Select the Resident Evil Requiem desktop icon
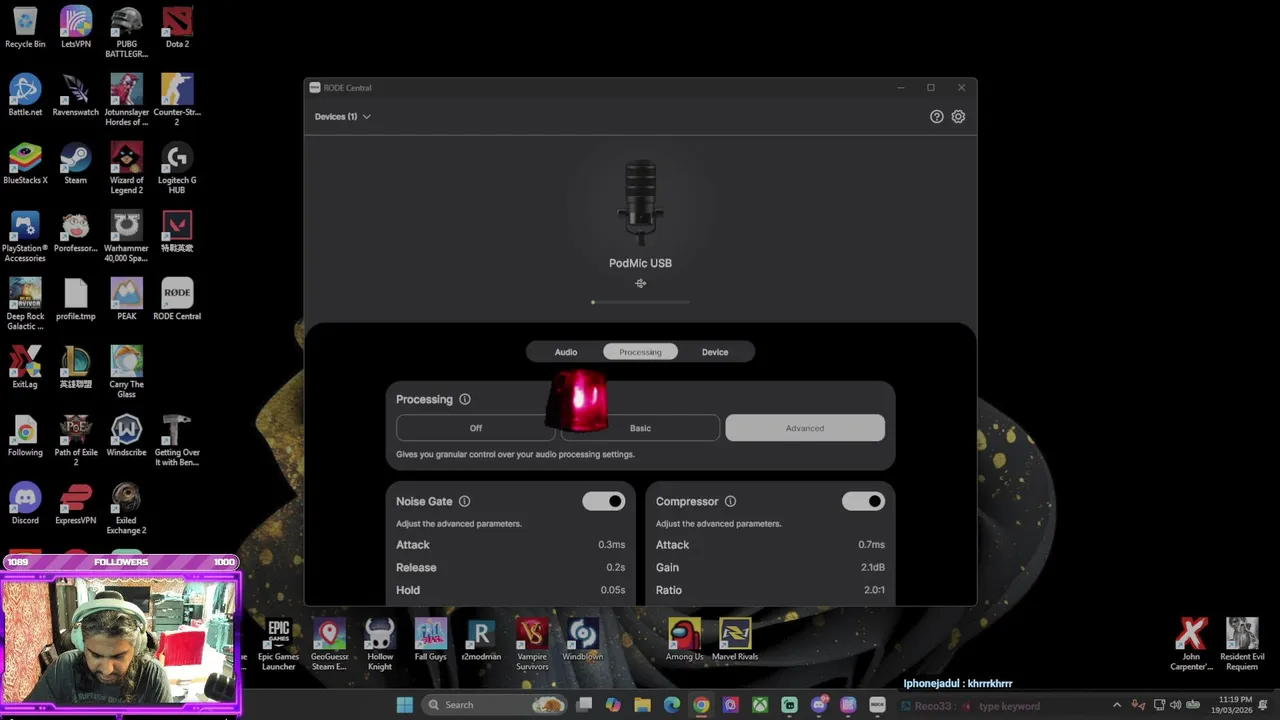 [x=1242, y=644]
